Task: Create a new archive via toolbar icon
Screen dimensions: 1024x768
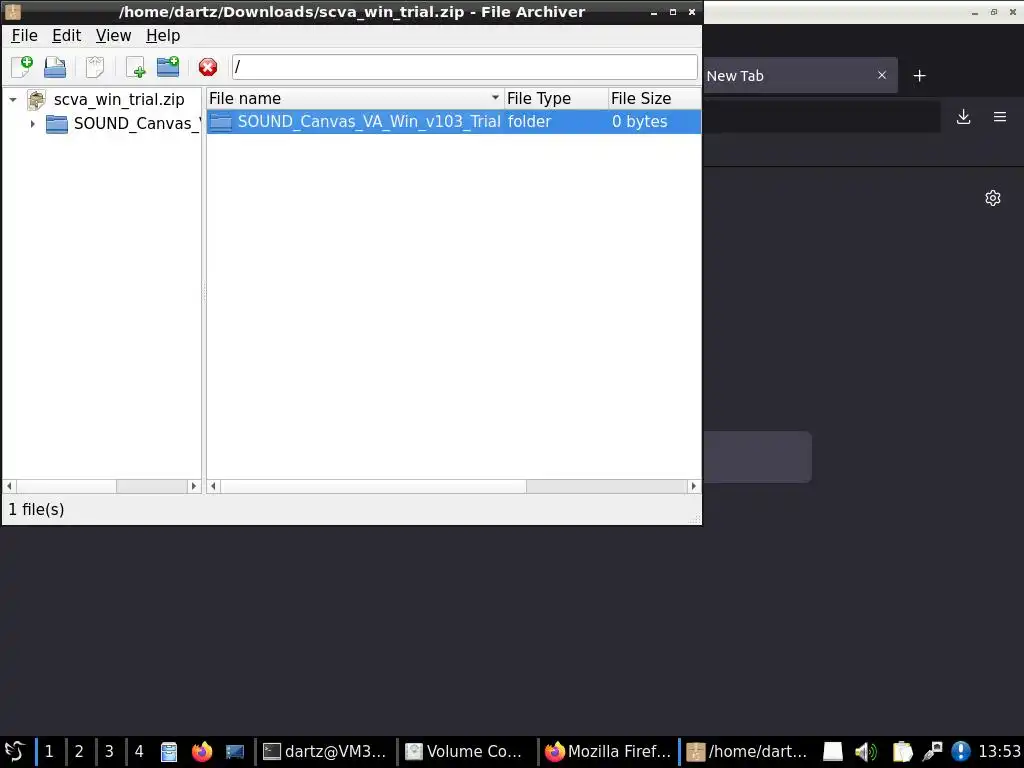Action: pos(22,67)
